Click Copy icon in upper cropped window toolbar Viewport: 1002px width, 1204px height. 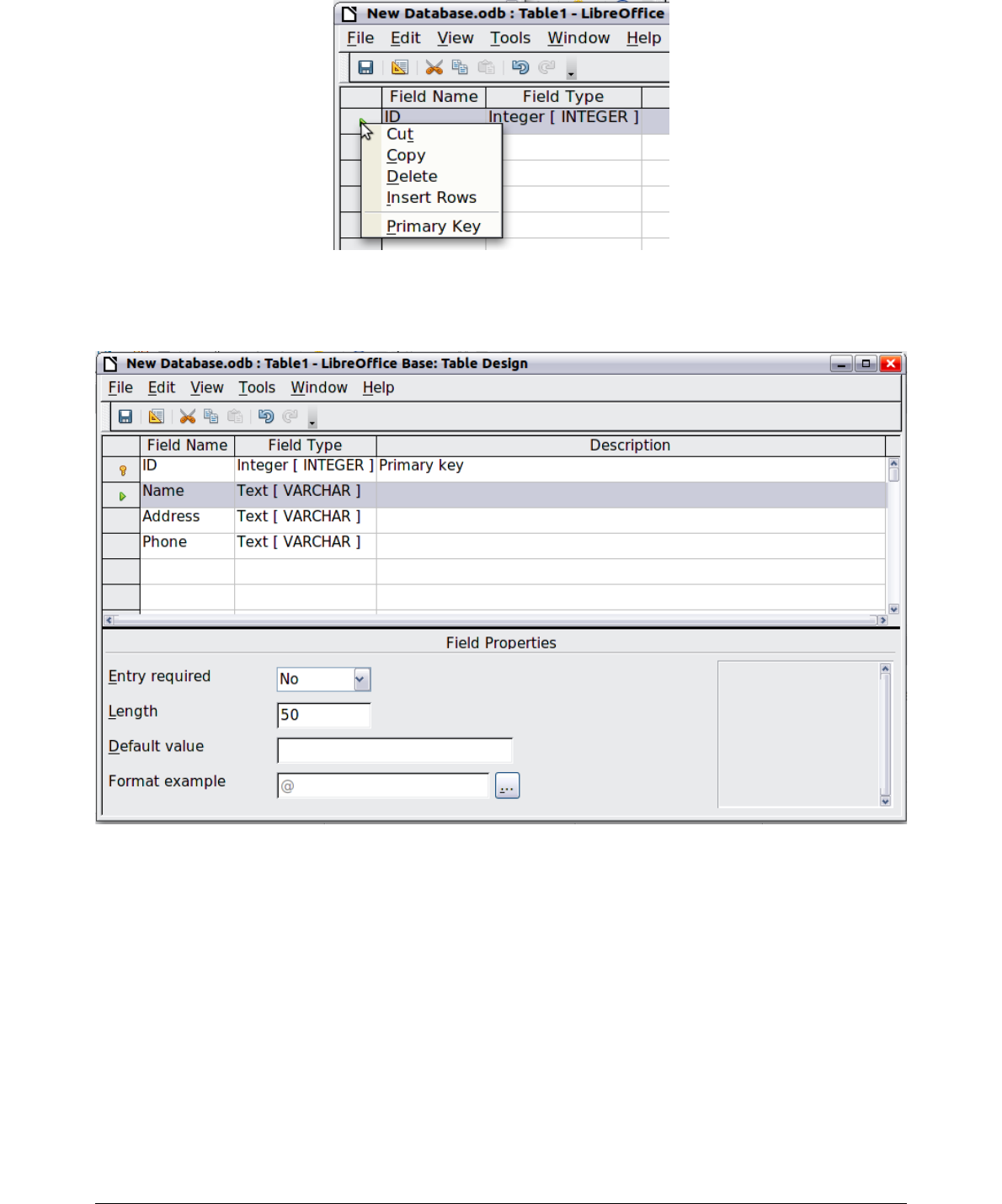(x=460, y=67)
